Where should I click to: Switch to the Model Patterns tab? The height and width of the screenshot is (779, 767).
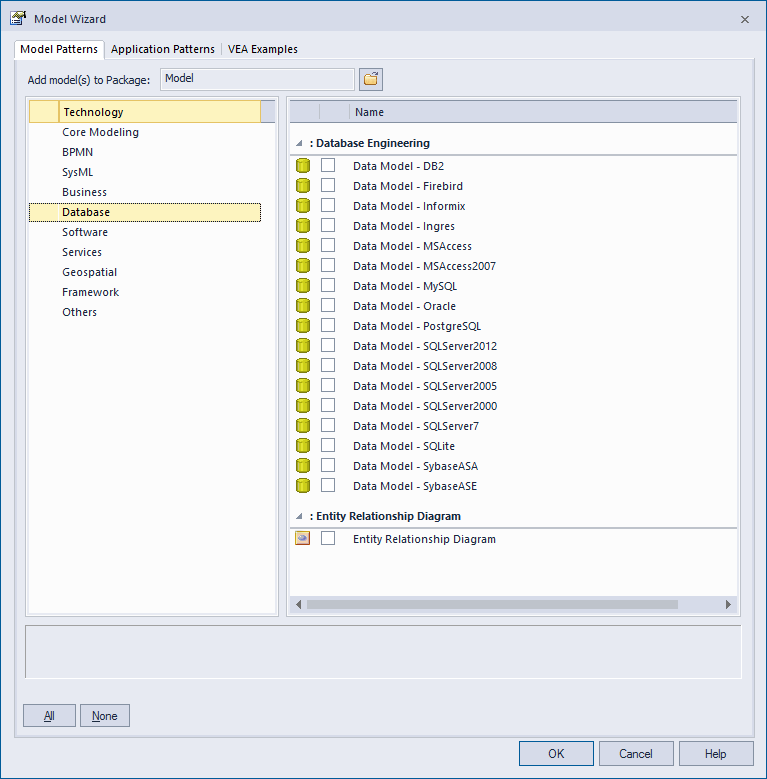(x=59, y=49)
